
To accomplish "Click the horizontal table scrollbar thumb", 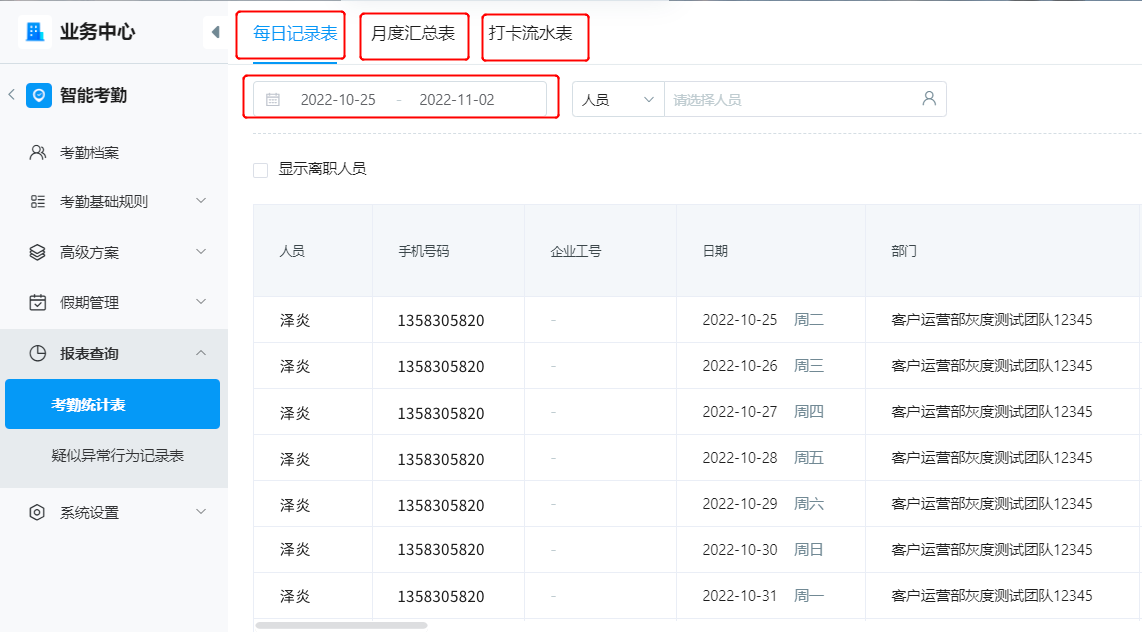I will 342,625.
